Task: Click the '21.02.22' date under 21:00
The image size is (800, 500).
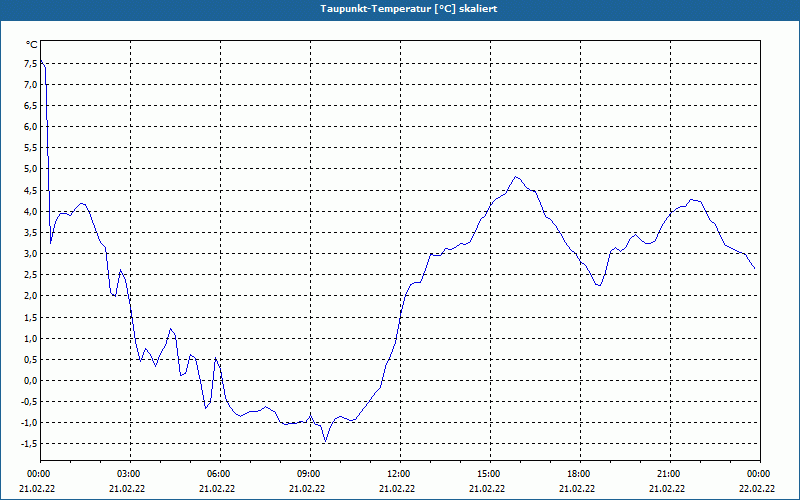Action: (667, 489)
